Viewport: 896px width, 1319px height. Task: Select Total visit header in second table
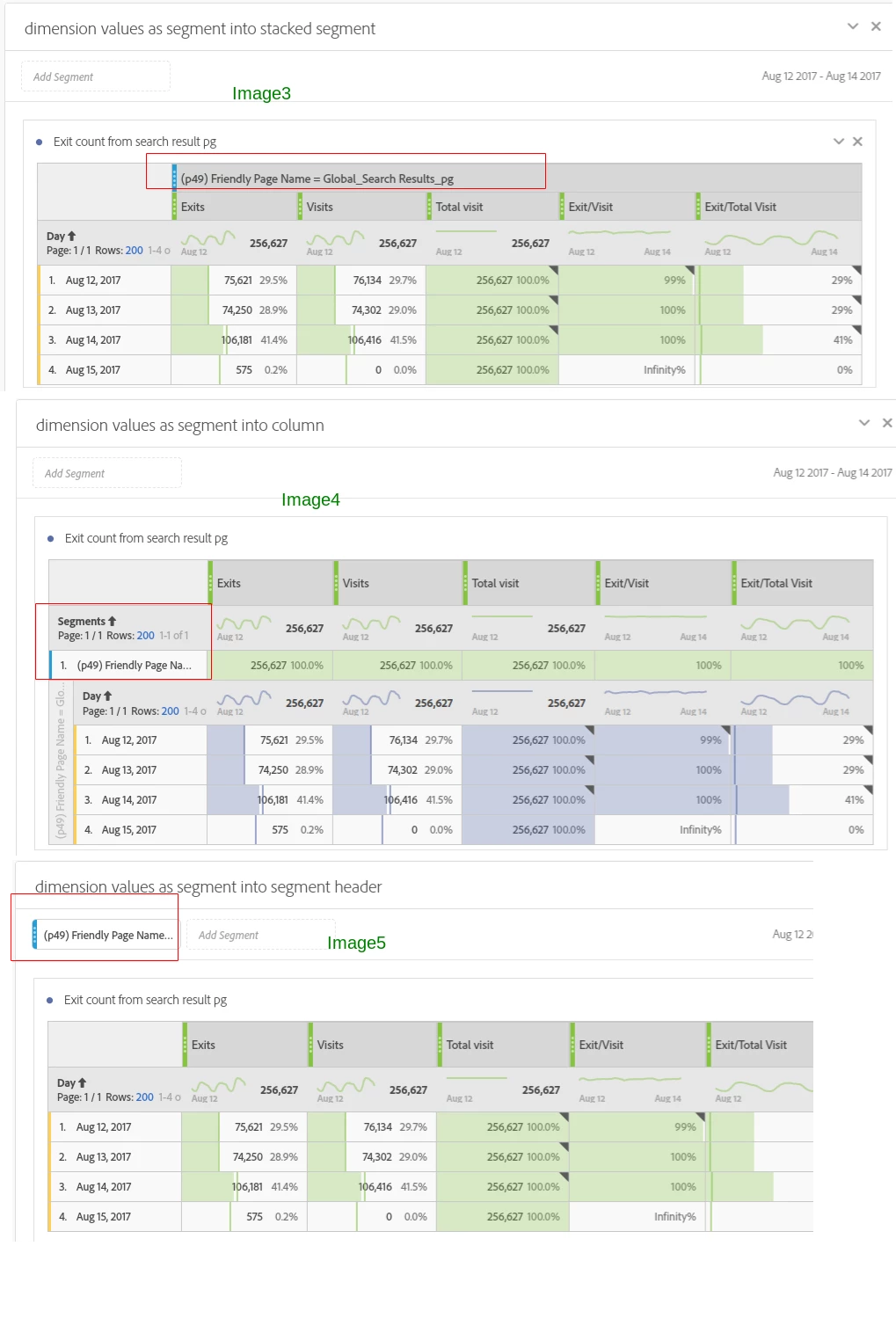[528, 583]
